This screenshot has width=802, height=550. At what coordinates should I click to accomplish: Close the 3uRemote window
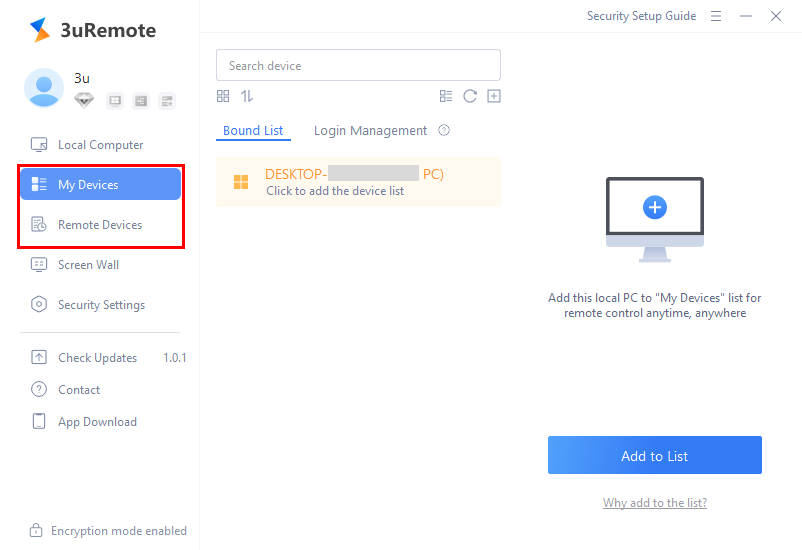776,16
